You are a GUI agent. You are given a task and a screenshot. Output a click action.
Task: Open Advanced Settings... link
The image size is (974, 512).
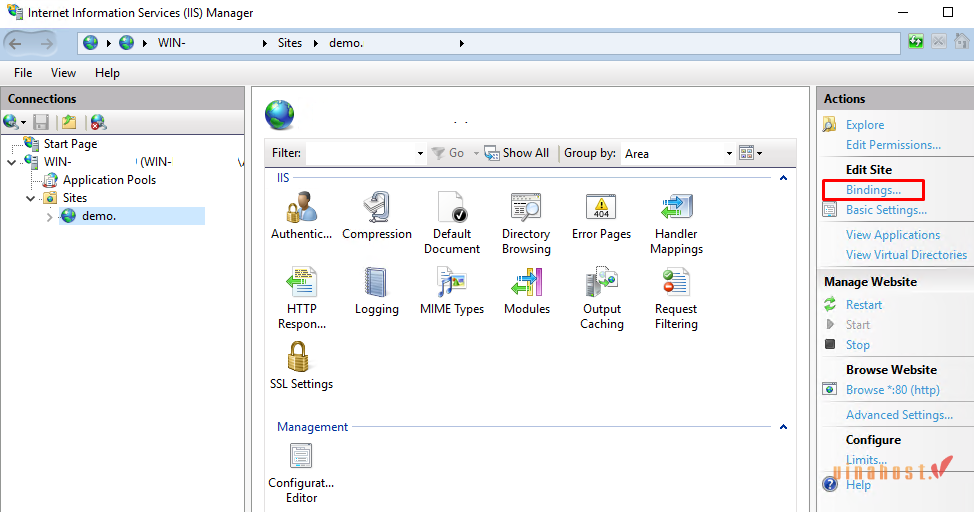click(899, 415)
